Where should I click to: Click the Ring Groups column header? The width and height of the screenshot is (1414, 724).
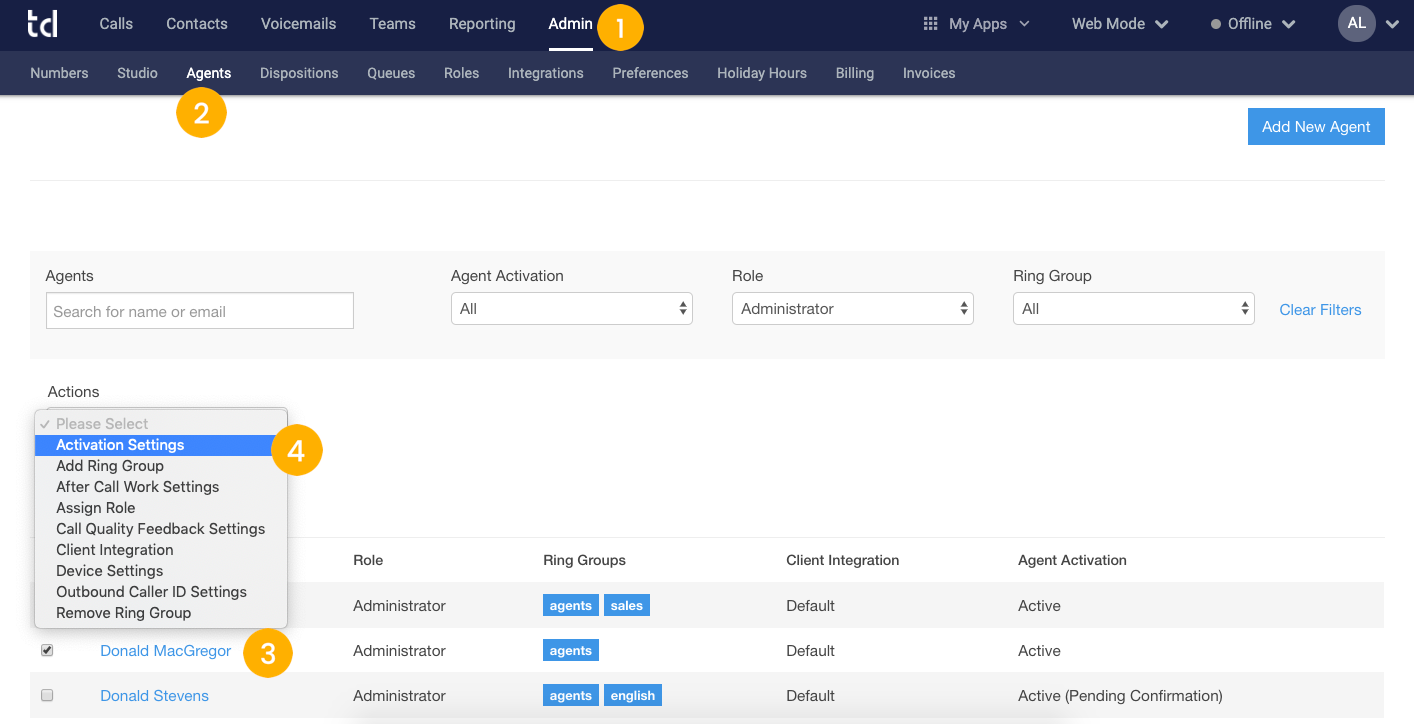point(585,560)
